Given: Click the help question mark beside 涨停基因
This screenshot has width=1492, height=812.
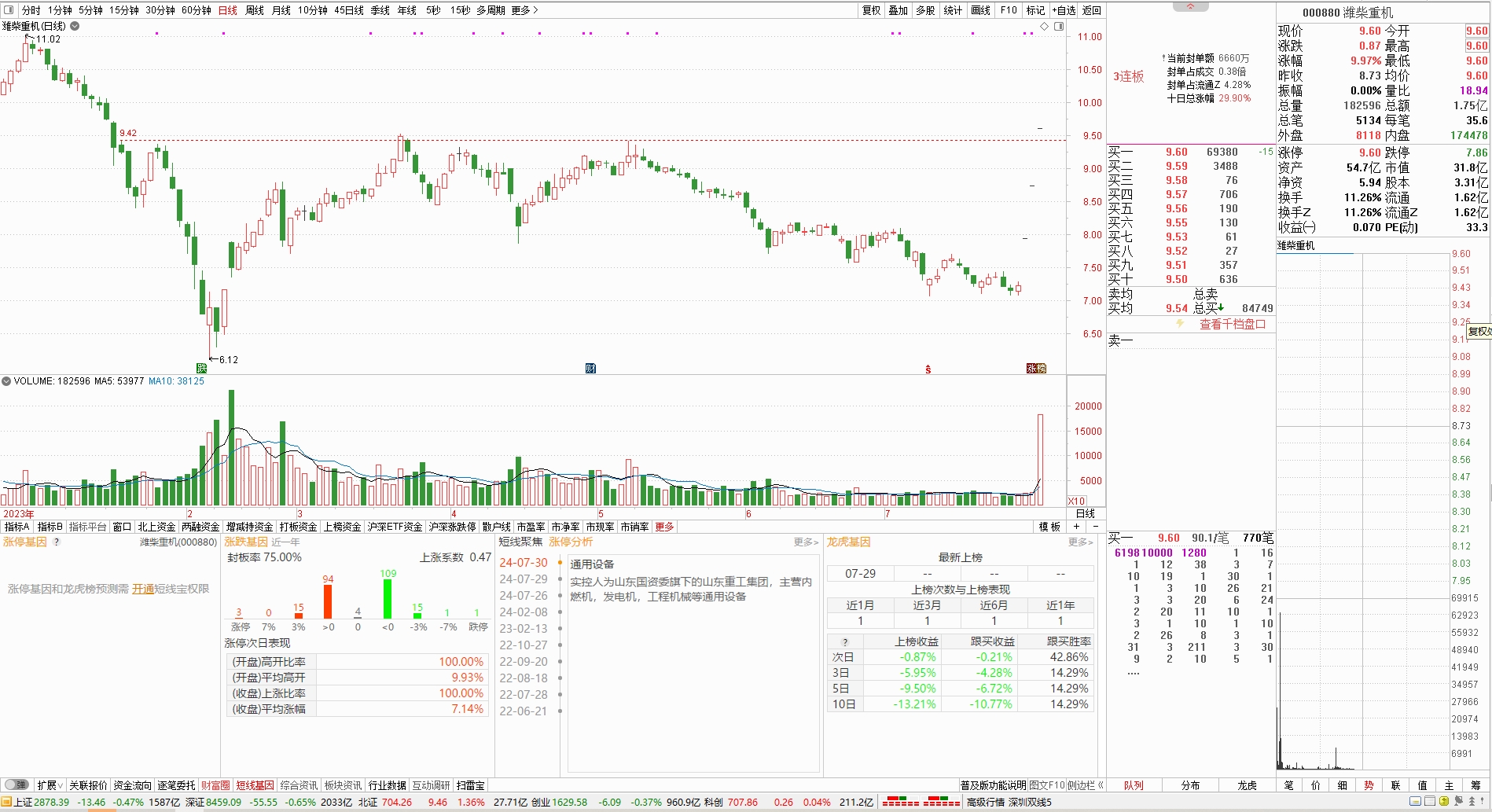Looking at the screenshot, I should 57,542.
